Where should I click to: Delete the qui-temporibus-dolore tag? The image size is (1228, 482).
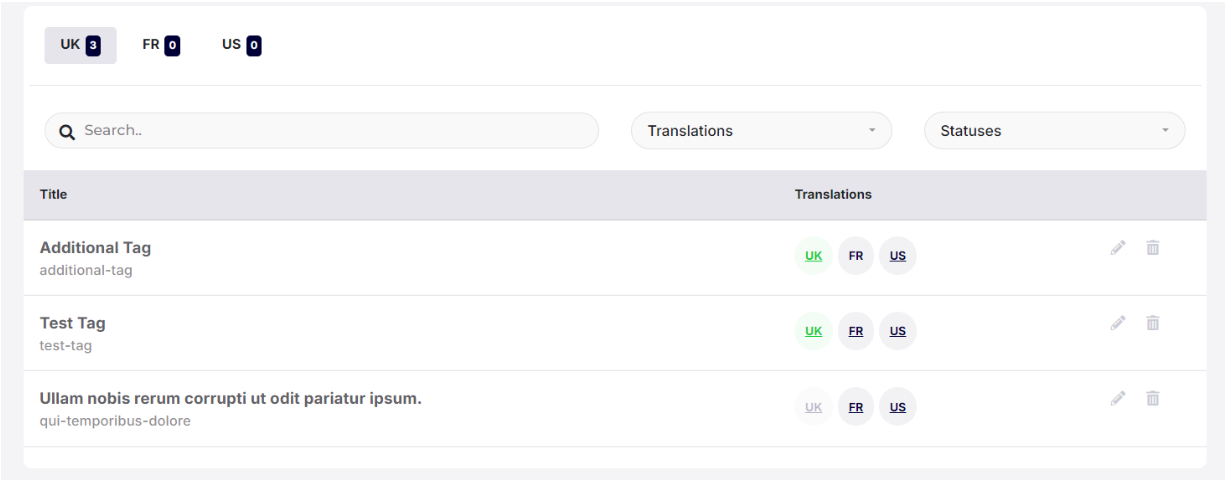pos(1152,398)
